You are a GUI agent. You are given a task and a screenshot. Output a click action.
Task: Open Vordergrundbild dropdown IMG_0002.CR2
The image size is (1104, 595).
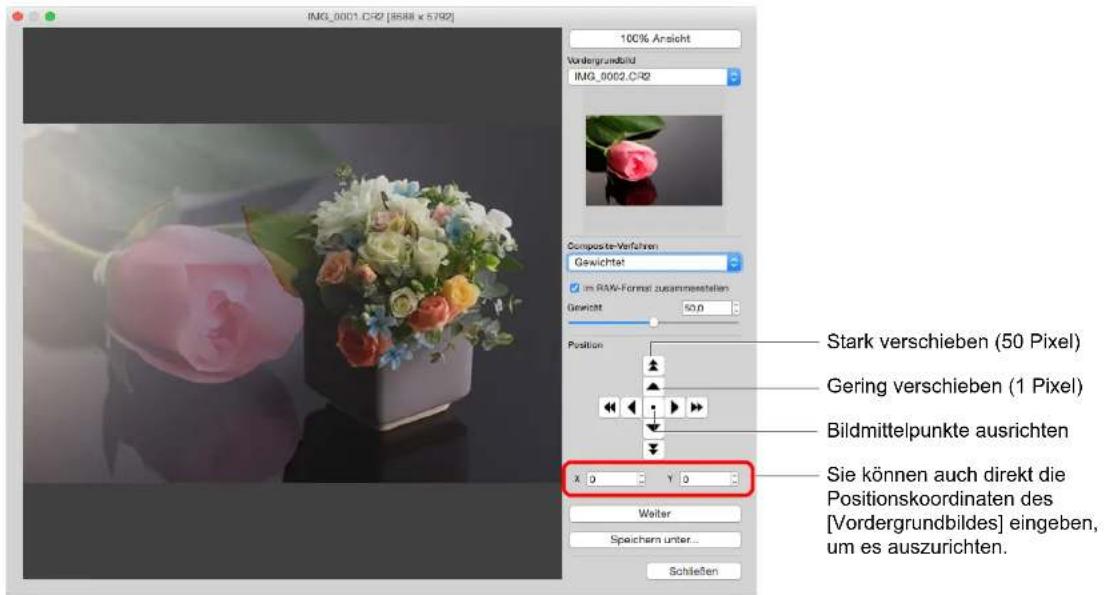pos(654,77)
